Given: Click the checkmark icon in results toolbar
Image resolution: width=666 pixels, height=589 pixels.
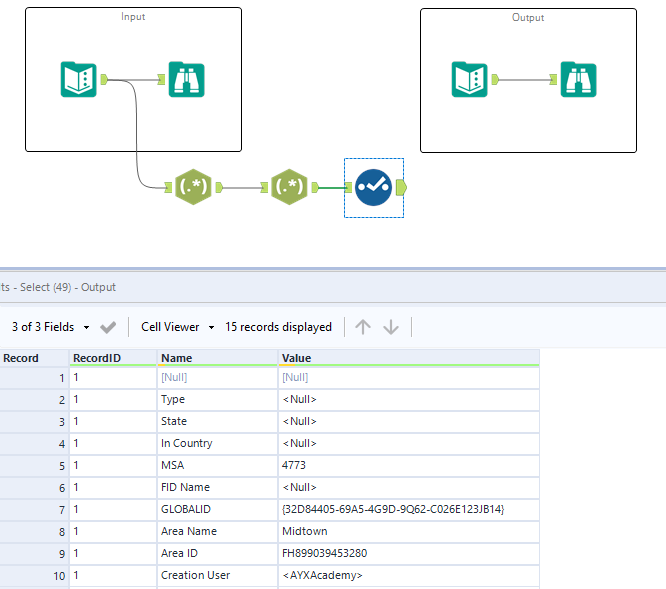Looking at the screenshot, I should [109, 327].
